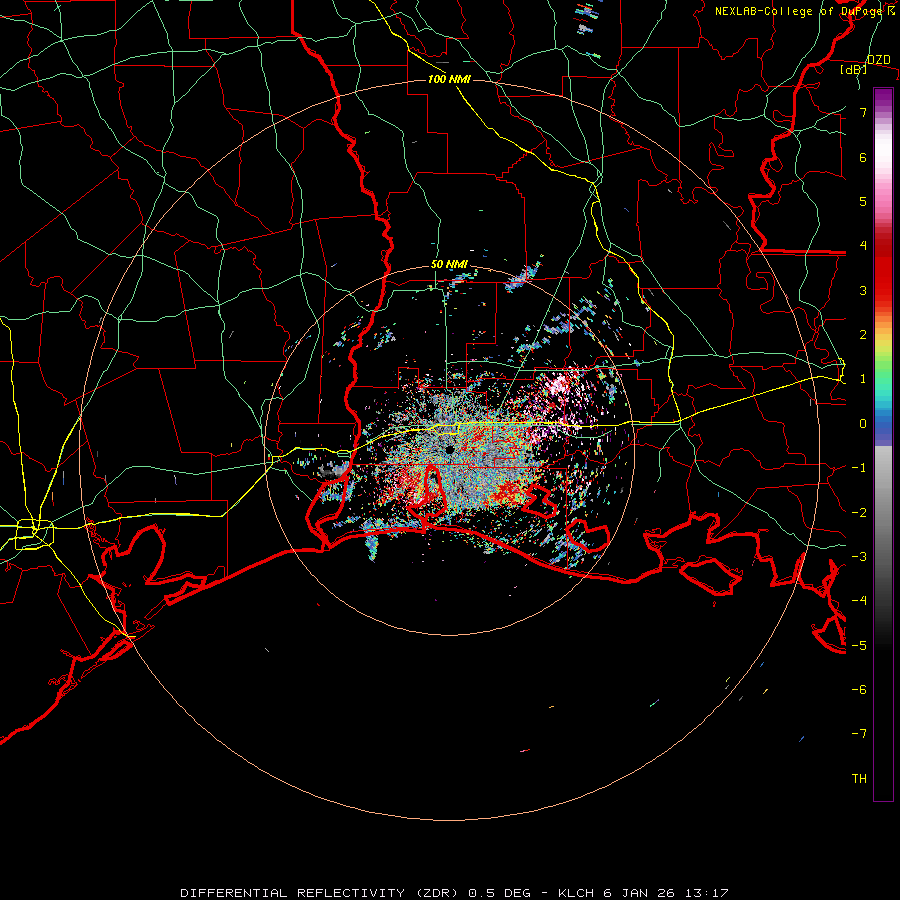Click the -2 value on the scale

[859, 513]
